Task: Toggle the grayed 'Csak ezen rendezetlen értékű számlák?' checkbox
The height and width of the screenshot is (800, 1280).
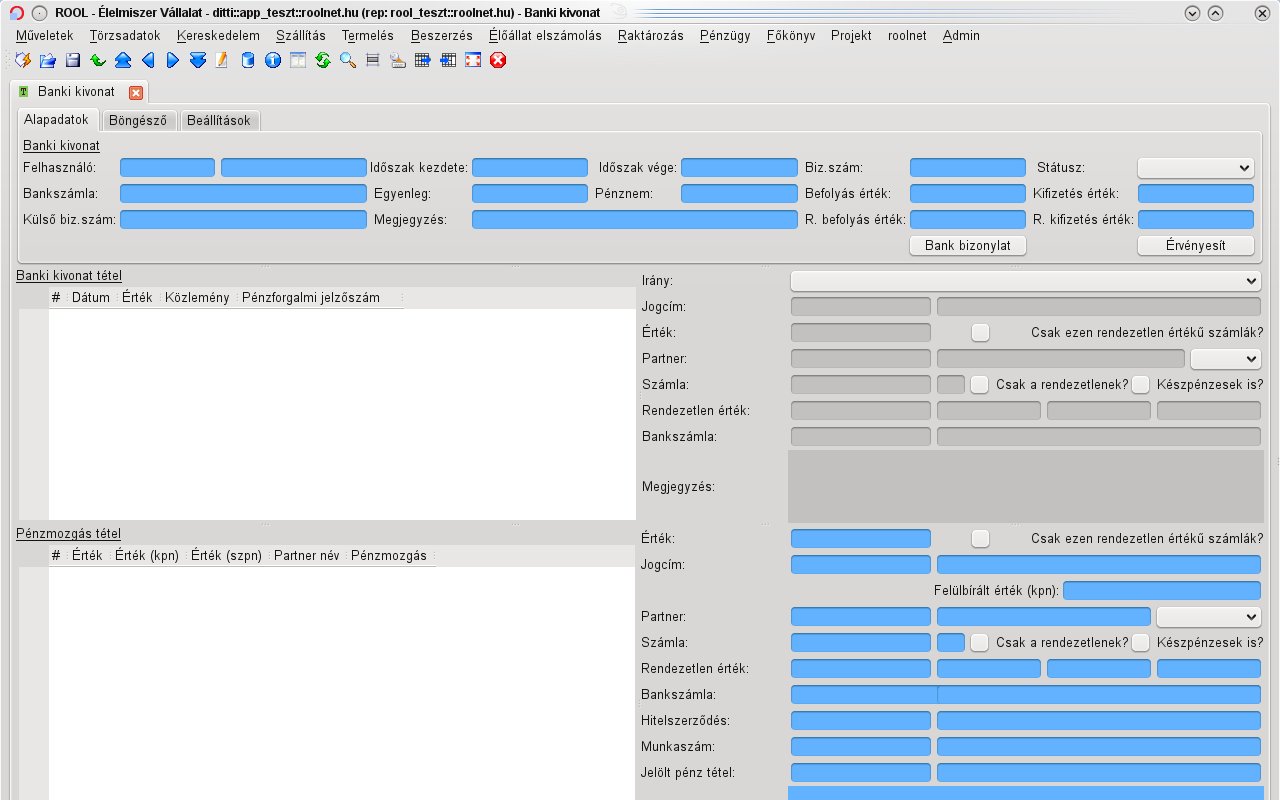Action: (x=980, y=333)
